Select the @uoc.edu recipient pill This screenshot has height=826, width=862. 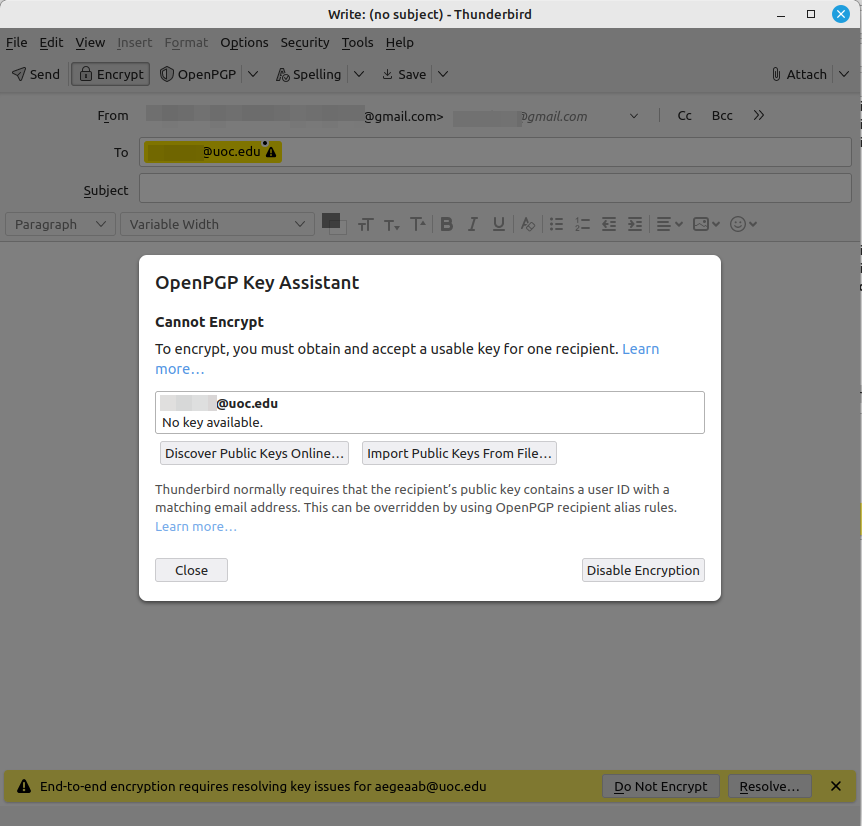pos(213,152)
